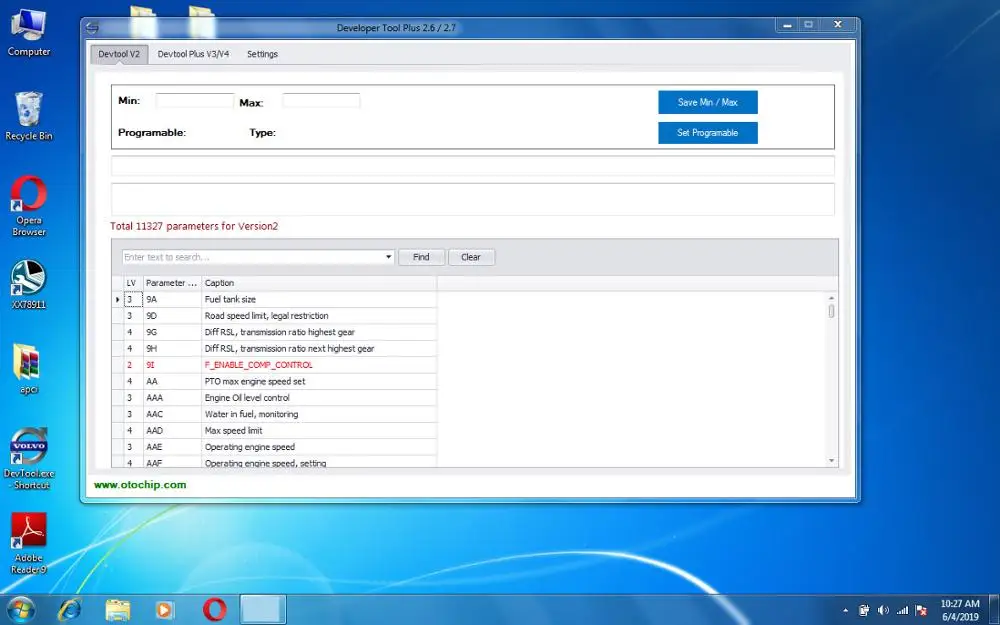Sort by the Parameter column header
Image resolution: width=1000 pixels, height=625 pixels.
172,283
